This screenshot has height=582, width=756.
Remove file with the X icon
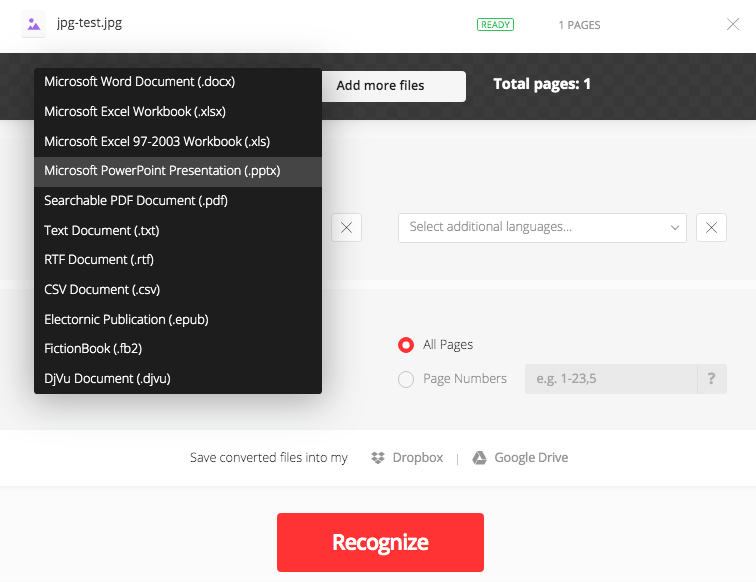click(x=733, y=24)
